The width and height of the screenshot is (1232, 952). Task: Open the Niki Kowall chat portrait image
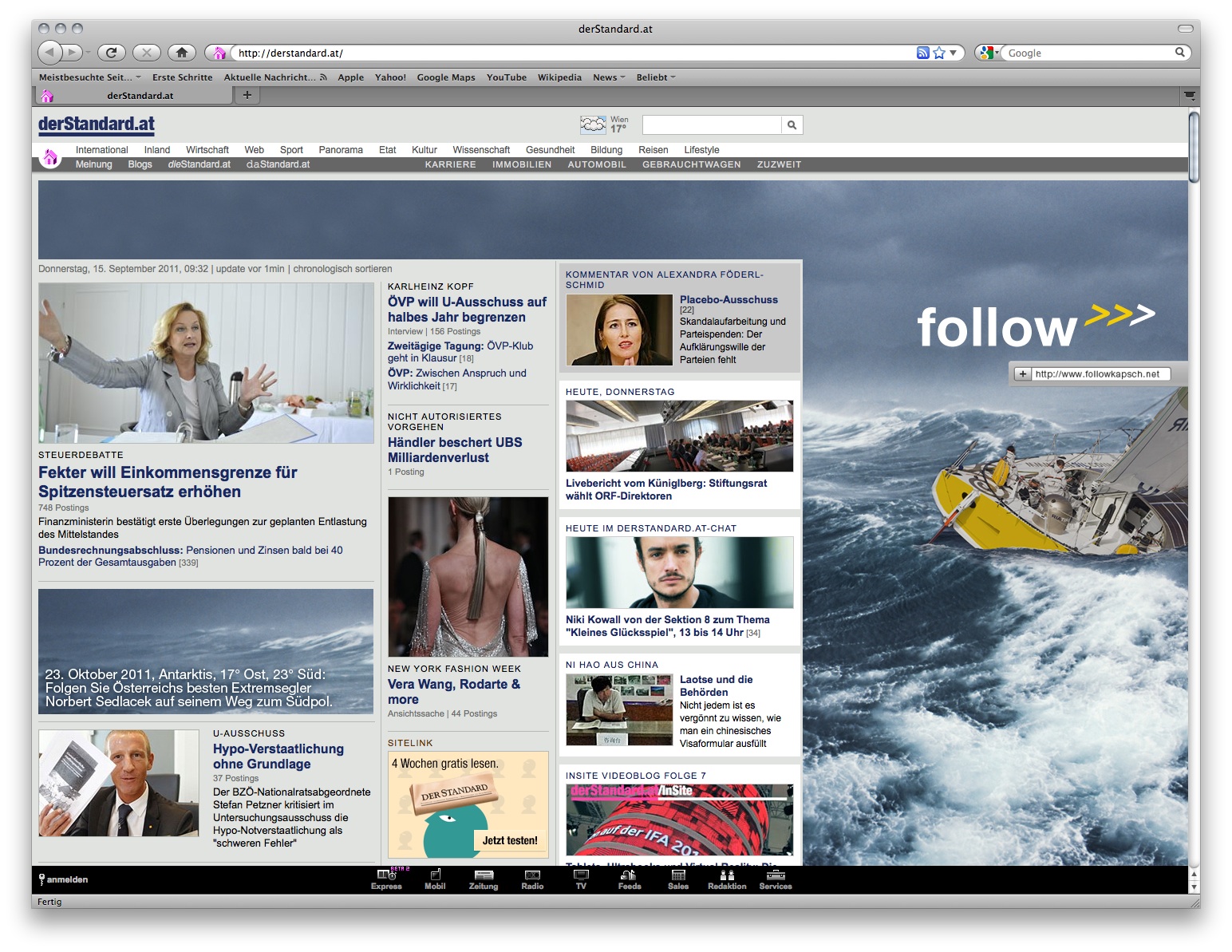680,572
